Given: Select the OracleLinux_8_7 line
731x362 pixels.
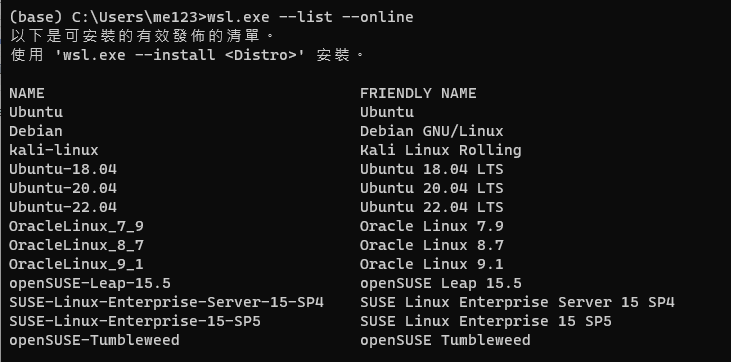Looking at the screenshot, I should [x=76, y=245].
